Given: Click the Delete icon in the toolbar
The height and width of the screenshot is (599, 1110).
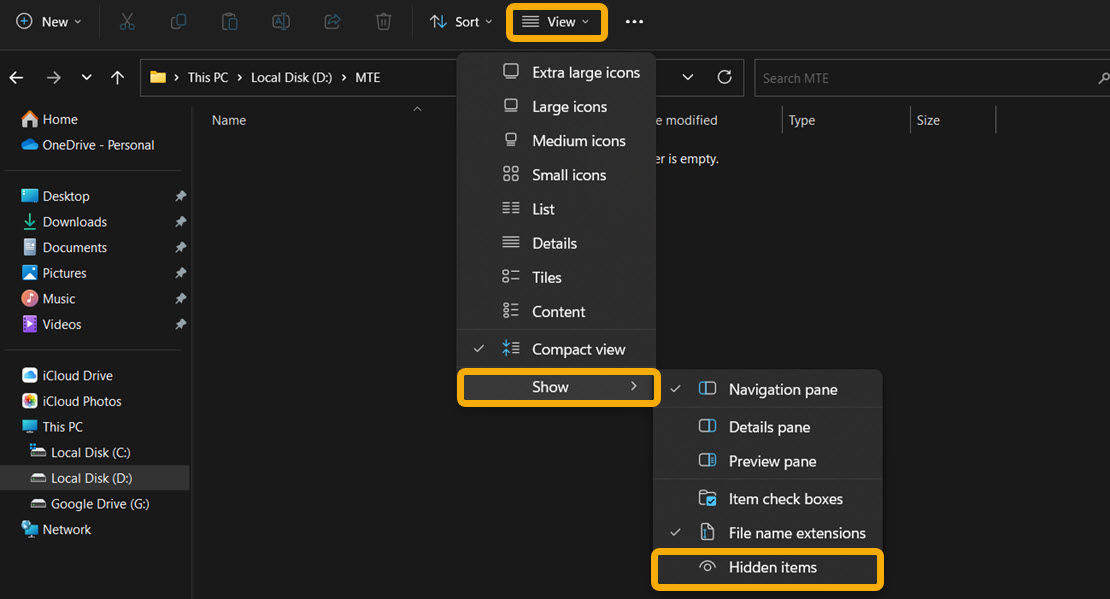Looking at the screenshot, I should [383, 21].
